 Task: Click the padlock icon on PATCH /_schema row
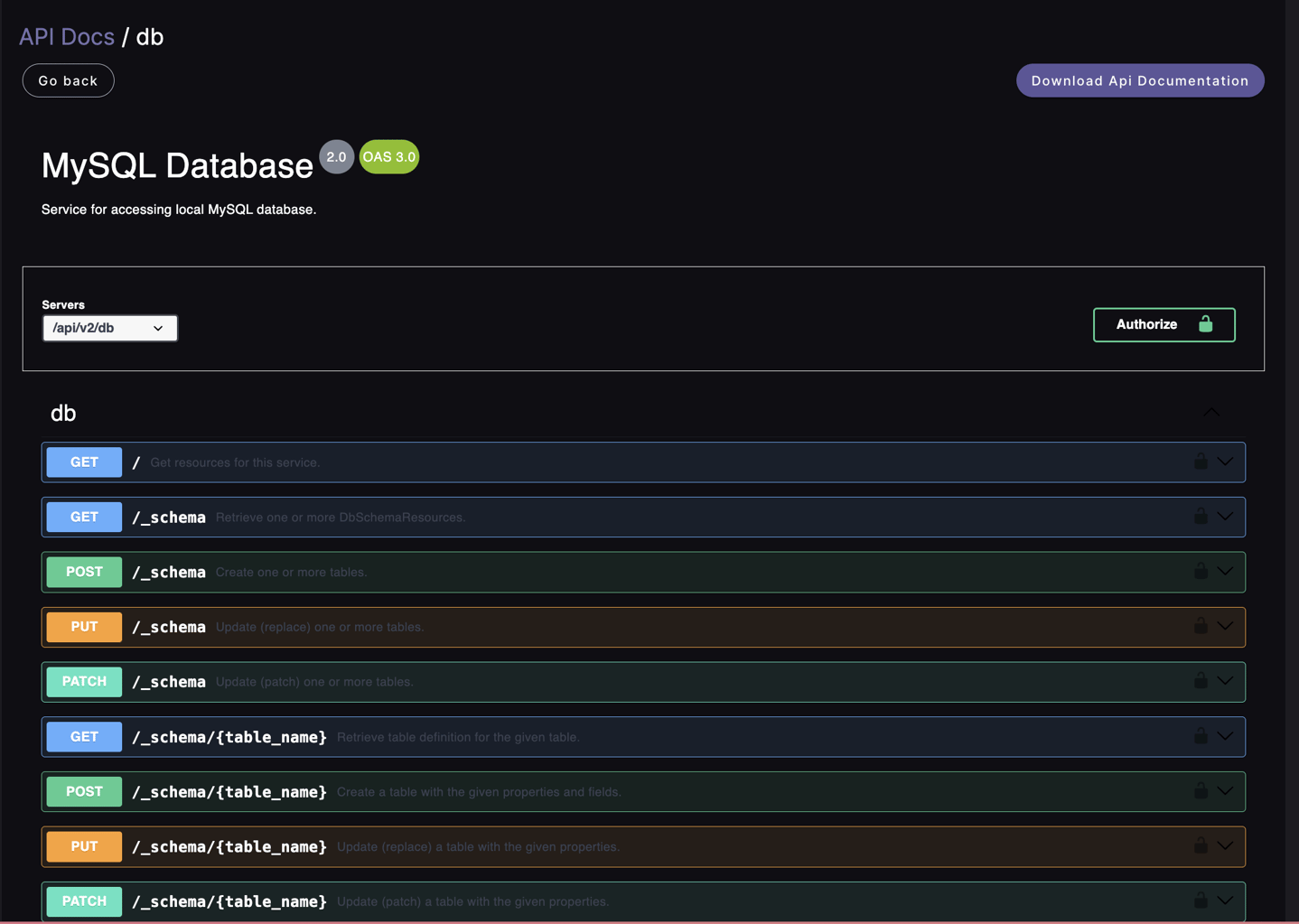[1201, 681]
